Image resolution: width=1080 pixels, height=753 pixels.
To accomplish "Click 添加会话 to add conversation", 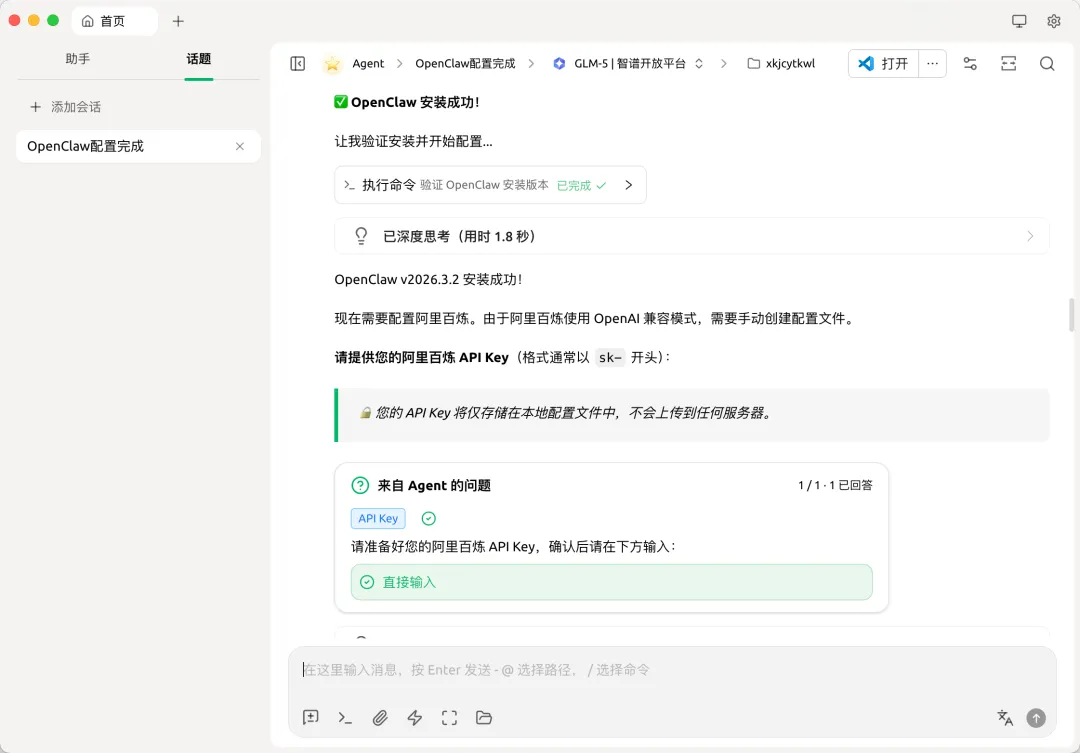I will (66, 107).
